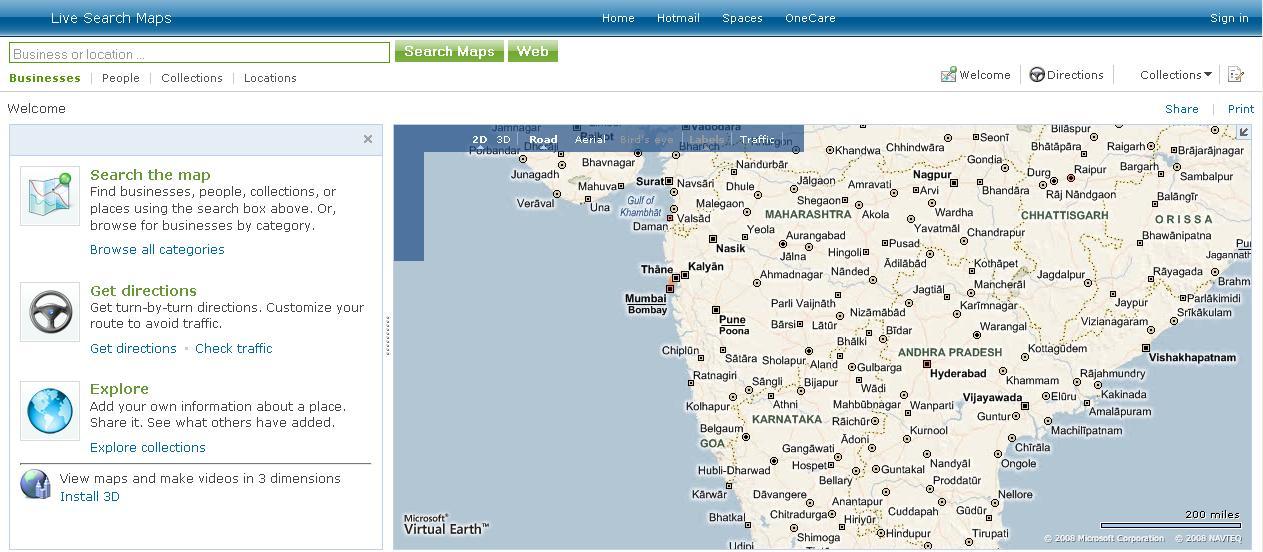The height and width of the screenshot is (552, 1263).
Task: Switch map to 3D mode
Action: coord(503,140)
